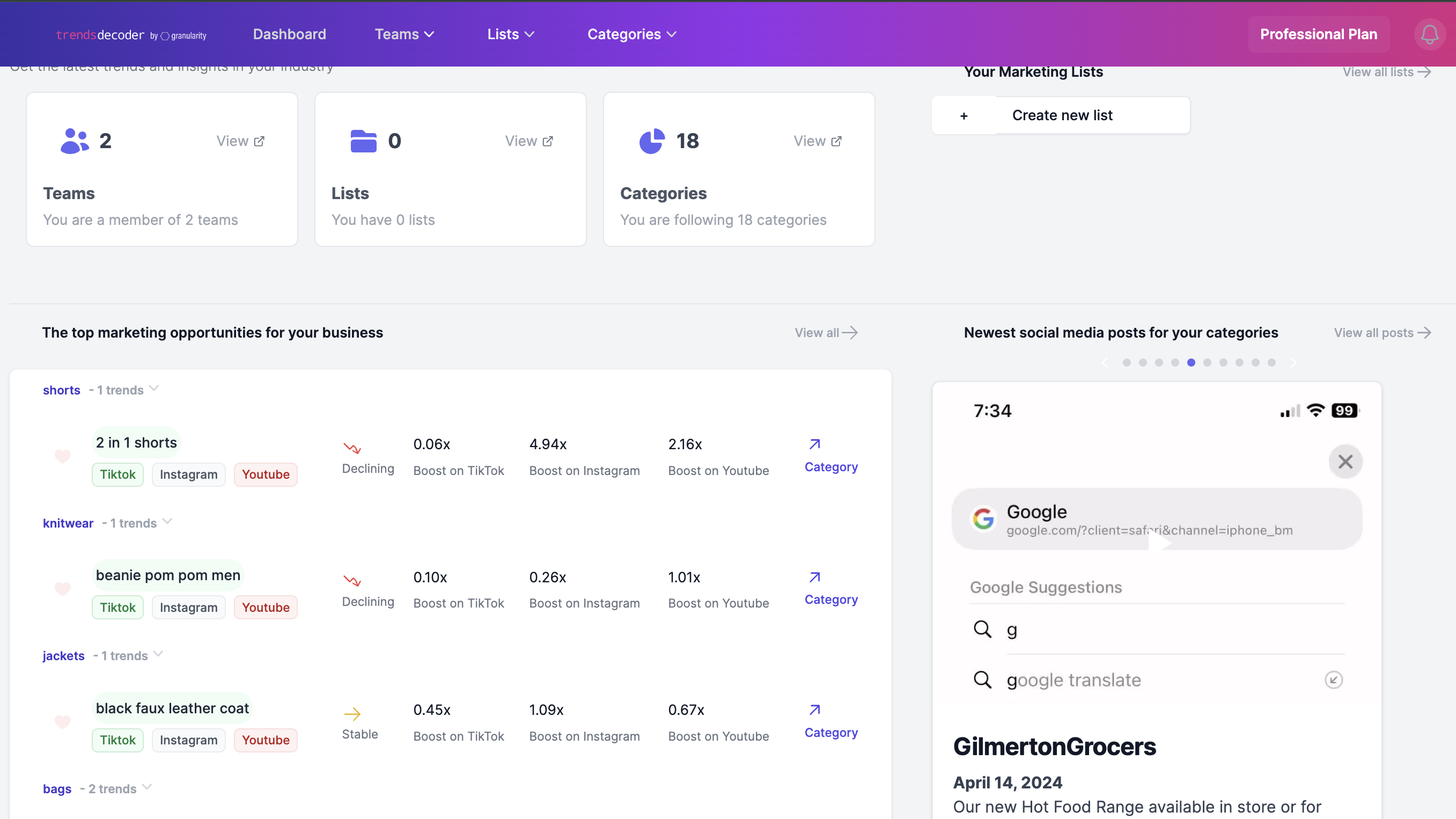Image resolution: width=1456 pixels, height=819 pixels.
Task: Open View link on the Teams card
Action: (x=240, y=141)
